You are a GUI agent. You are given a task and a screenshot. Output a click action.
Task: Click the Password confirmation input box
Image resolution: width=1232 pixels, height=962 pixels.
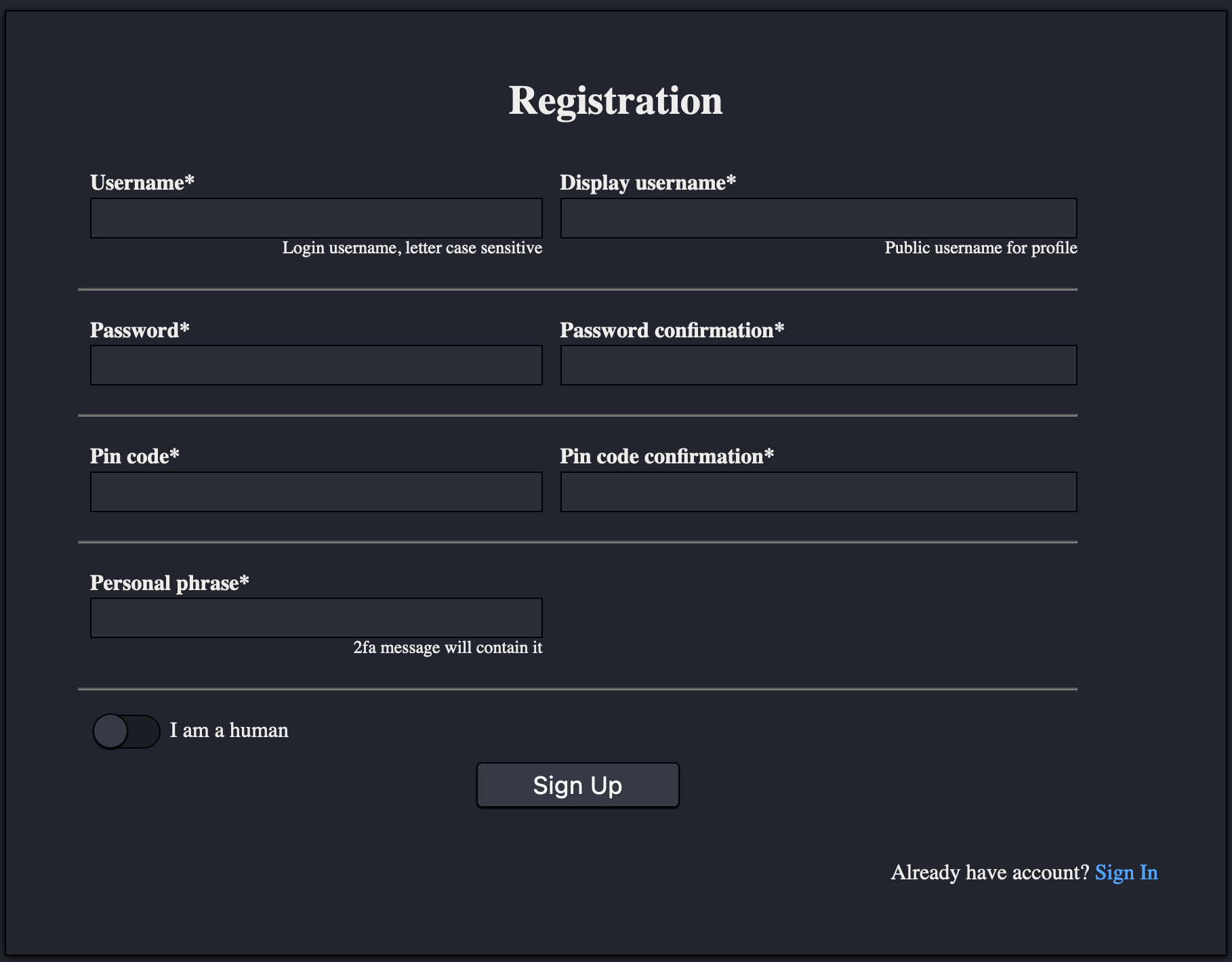tap(818, 365)
